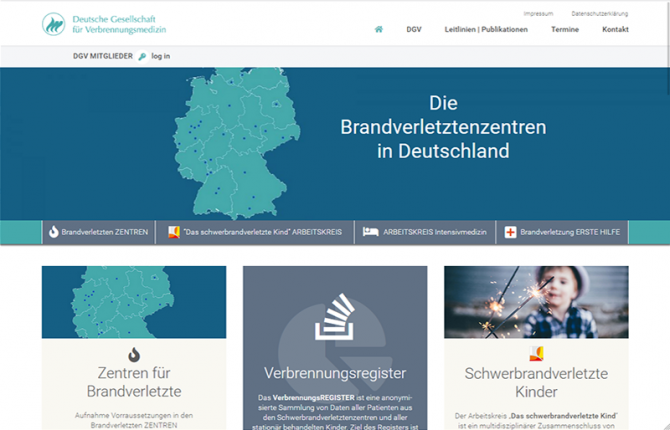This screenshot has height=430, width=670.
Task: Go to the Termine page
Action: click(x=564, y=29)
